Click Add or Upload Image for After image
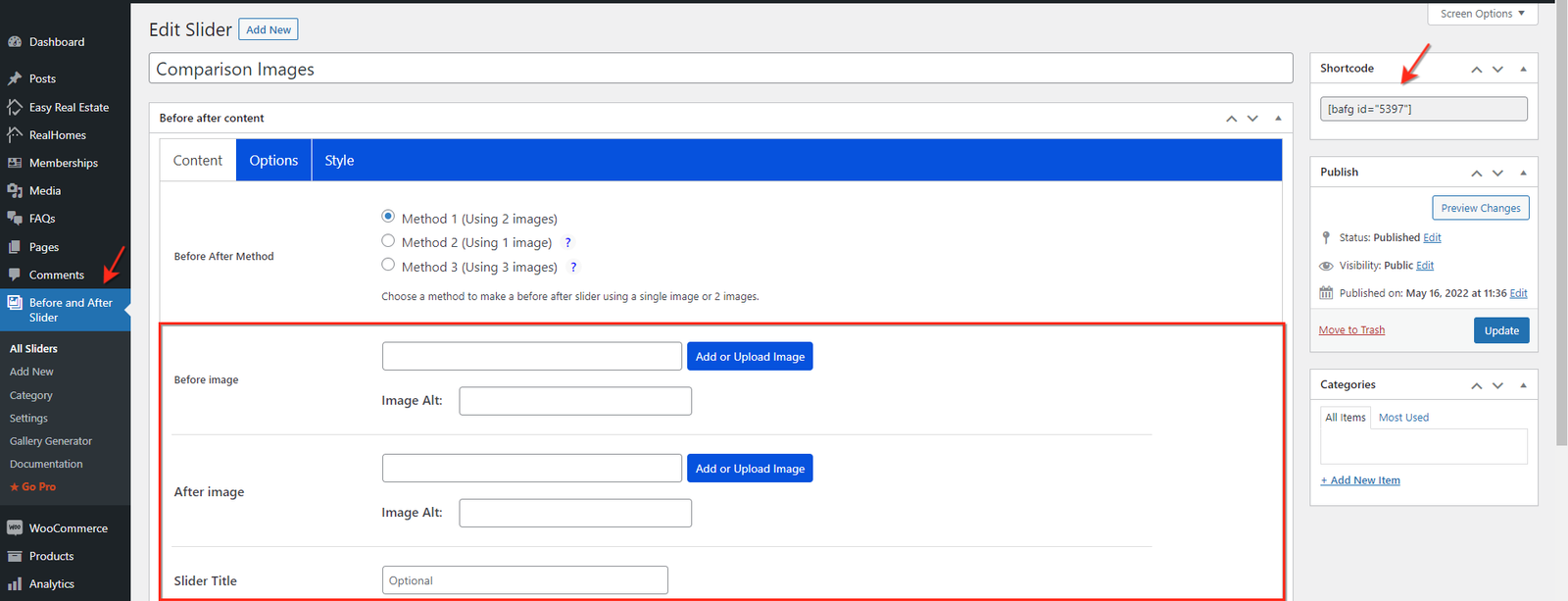 (x=750, y=469)
